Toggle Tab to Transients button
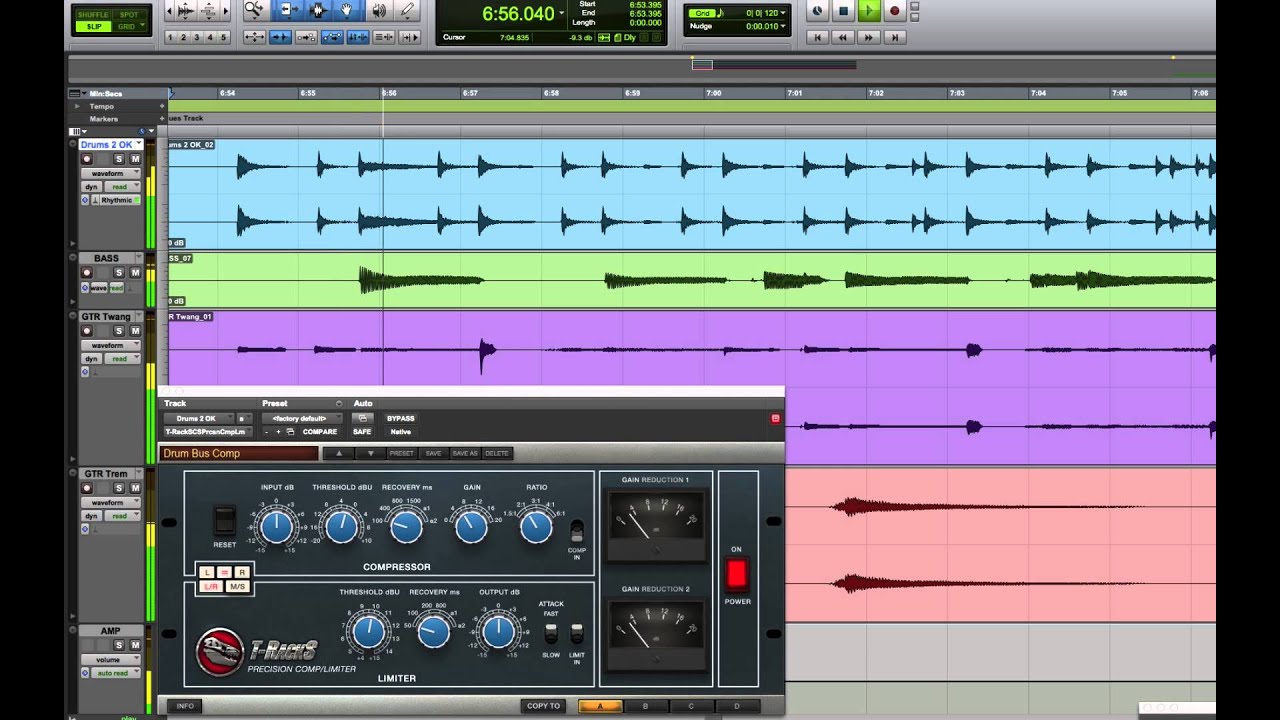 tap(280, 37)
